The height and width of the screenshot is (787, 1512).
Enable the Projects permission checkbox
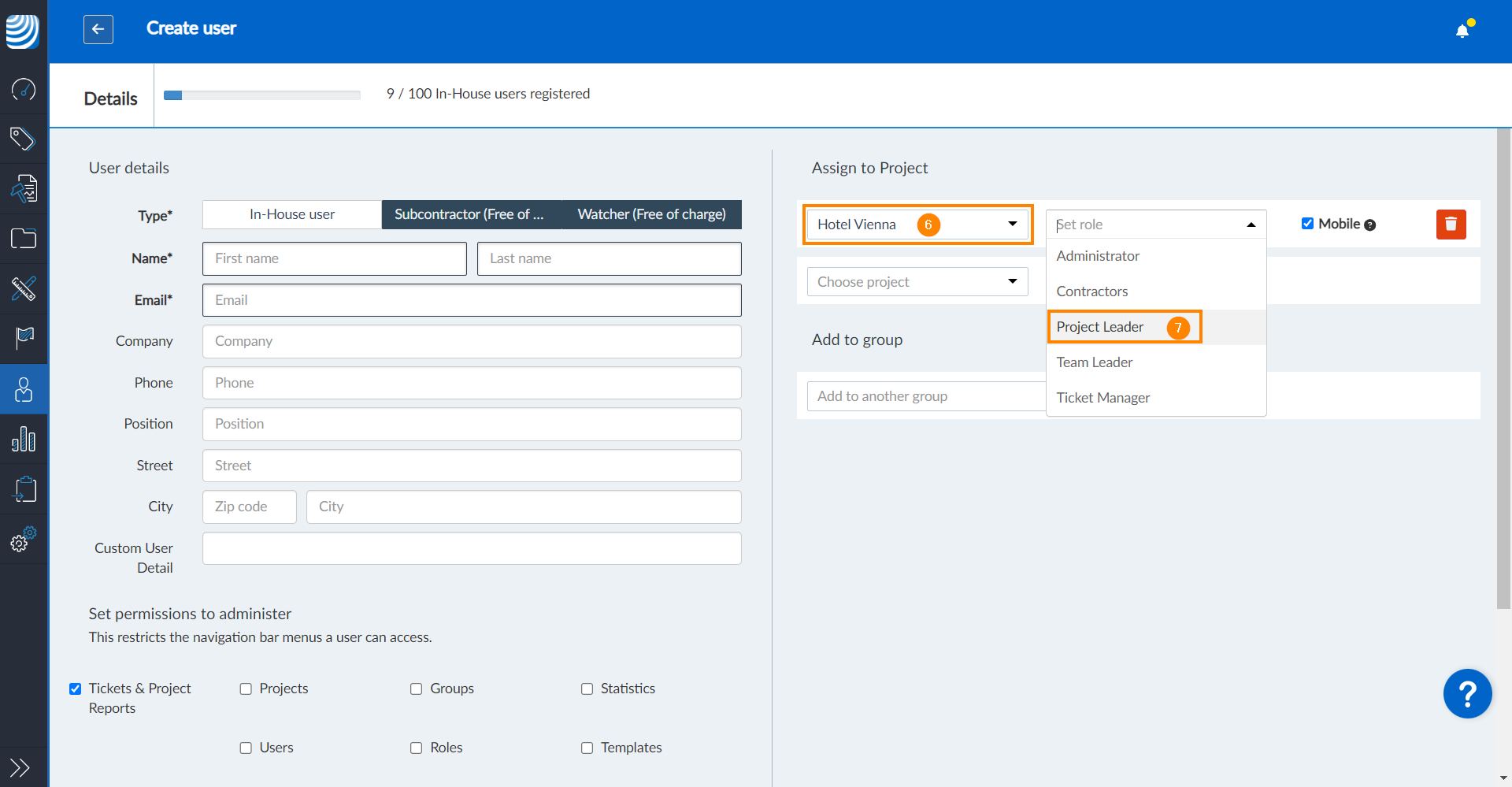click(246, 689)
